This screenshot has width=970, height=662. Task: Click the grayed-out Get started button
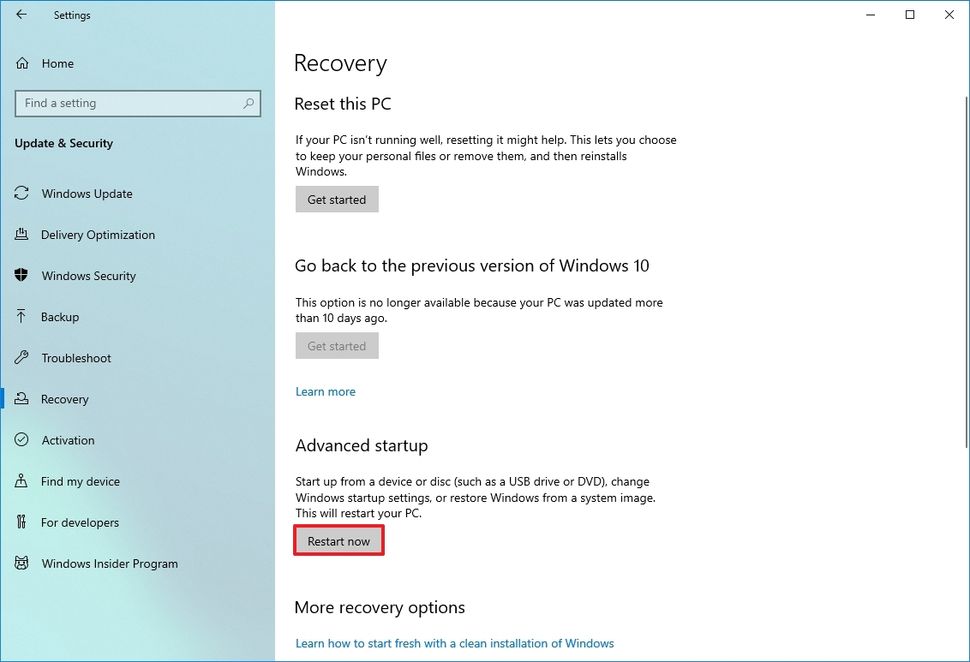[337, 345]
